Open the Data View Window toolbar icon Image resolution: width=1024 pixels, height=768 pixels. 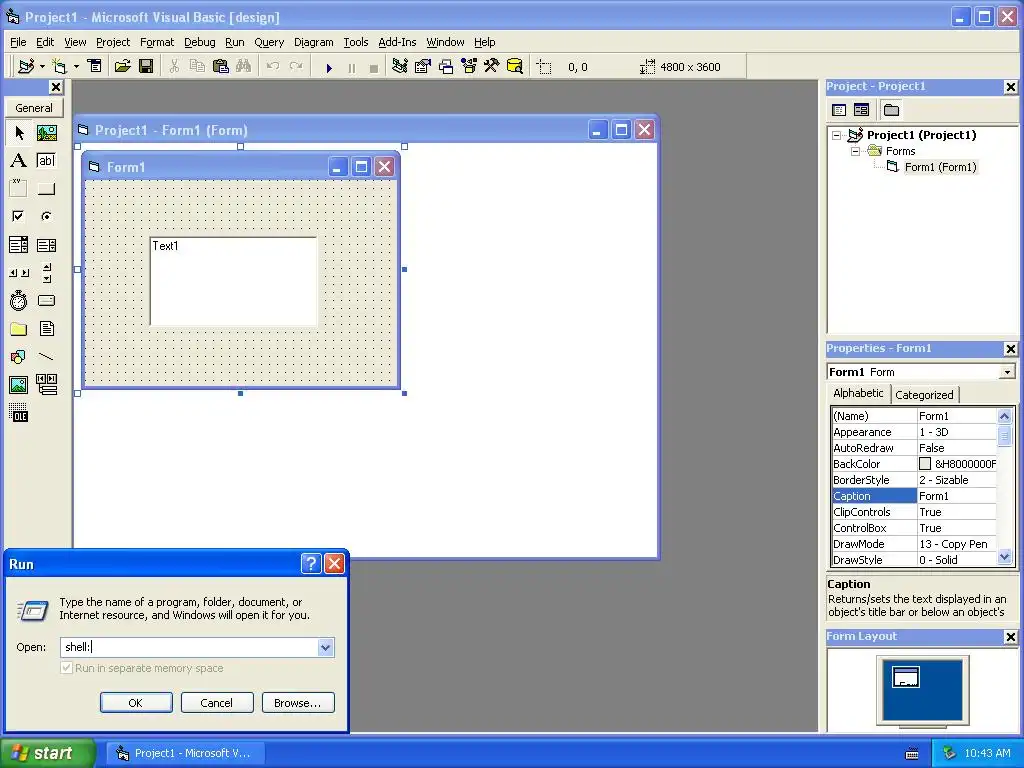pyautogui.click(x=515, y=66)
